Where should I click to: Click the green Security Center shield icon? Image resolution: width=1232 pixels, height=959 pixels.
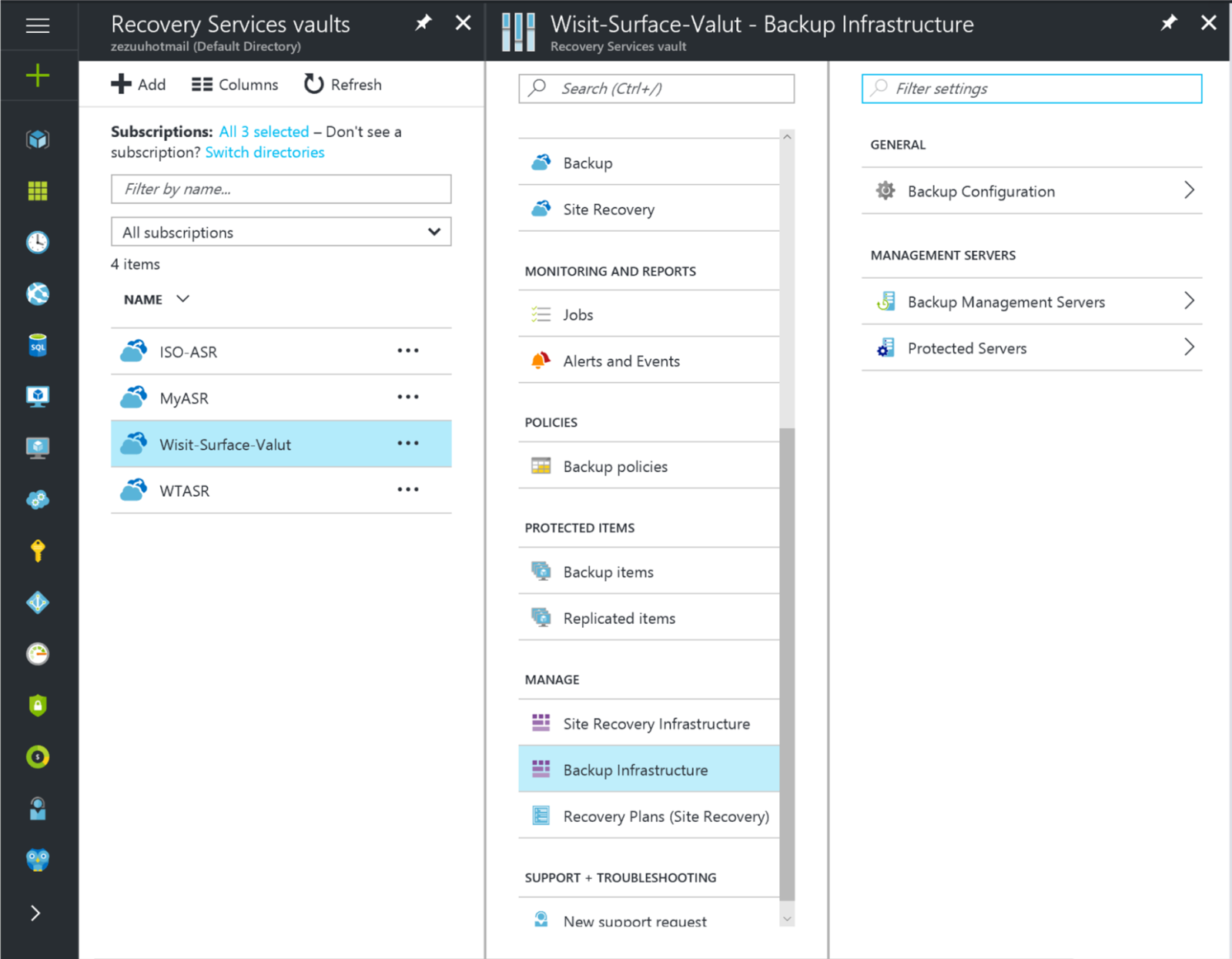coord(37,705)
